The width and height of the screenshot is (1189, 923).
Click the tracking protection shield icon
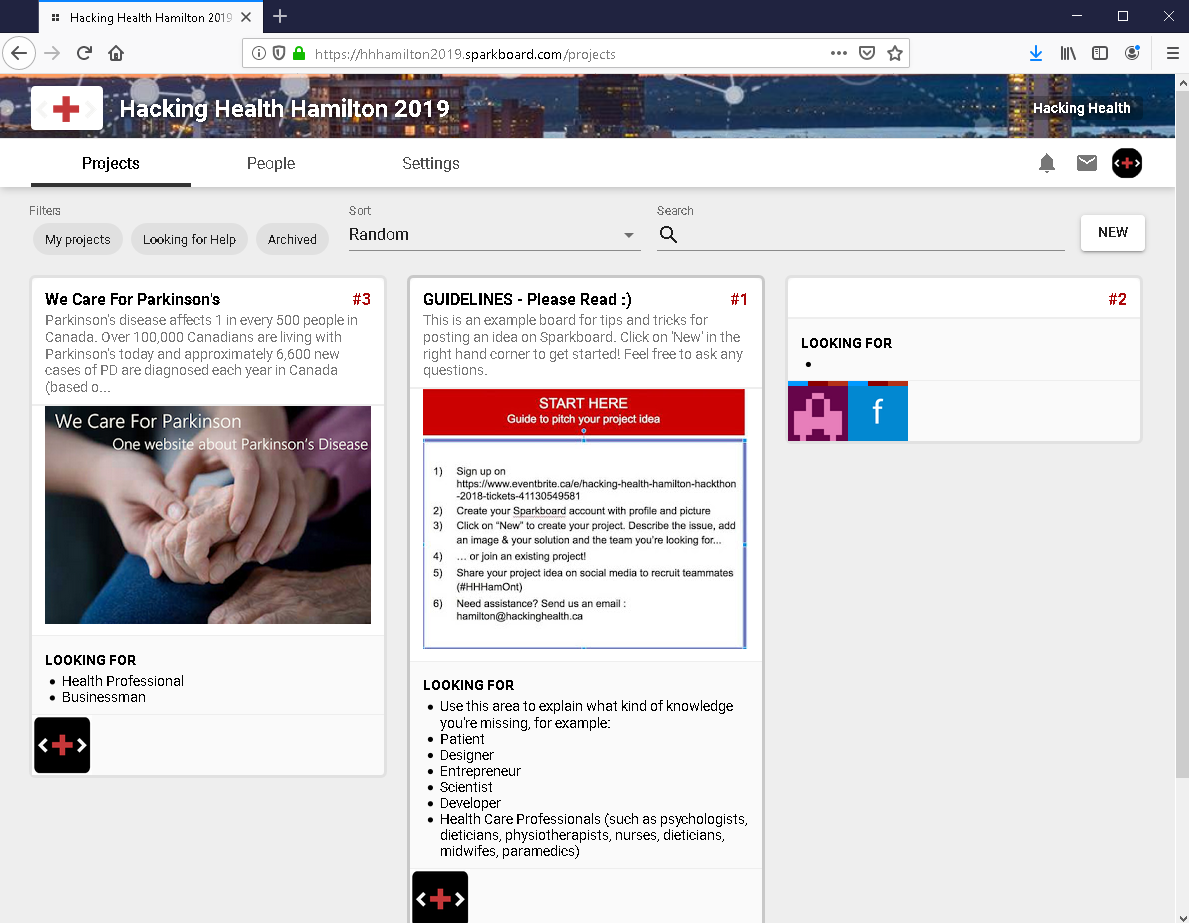278,53
